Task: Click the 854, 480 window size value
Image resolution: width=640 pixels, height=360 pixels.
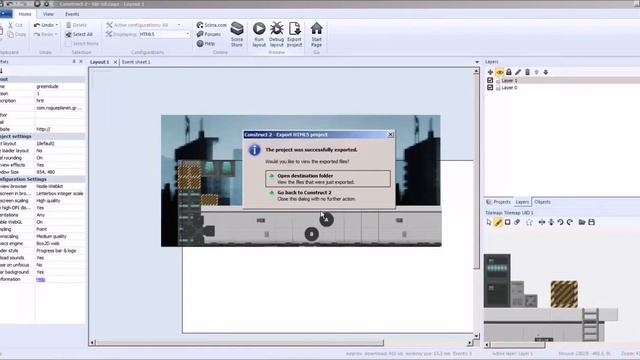Action: pos(46,172)
